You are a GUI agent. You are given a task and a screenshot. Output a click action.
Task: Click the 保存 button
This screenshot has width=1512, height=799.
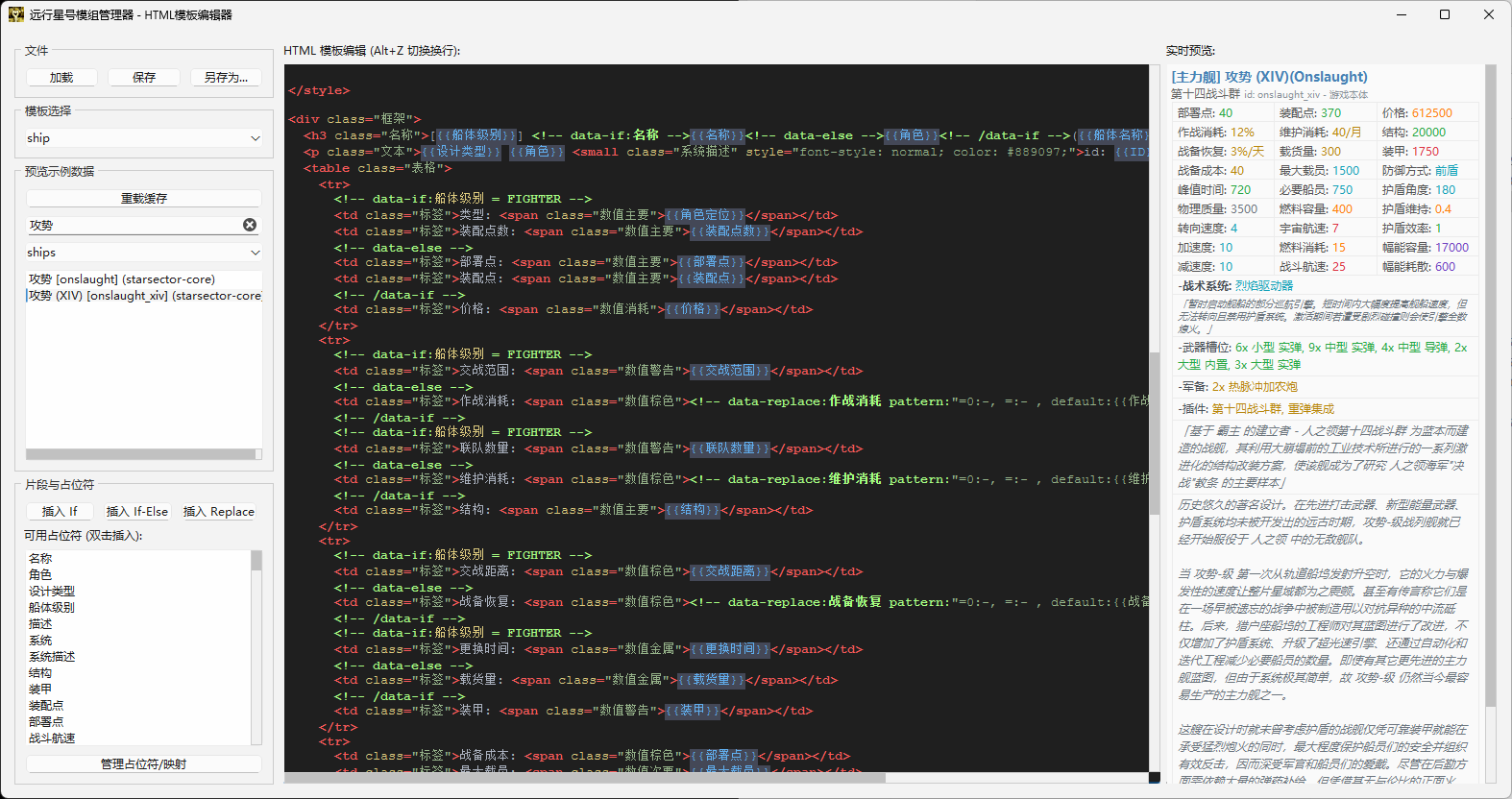pyautogui.click(x=144, y=78)
